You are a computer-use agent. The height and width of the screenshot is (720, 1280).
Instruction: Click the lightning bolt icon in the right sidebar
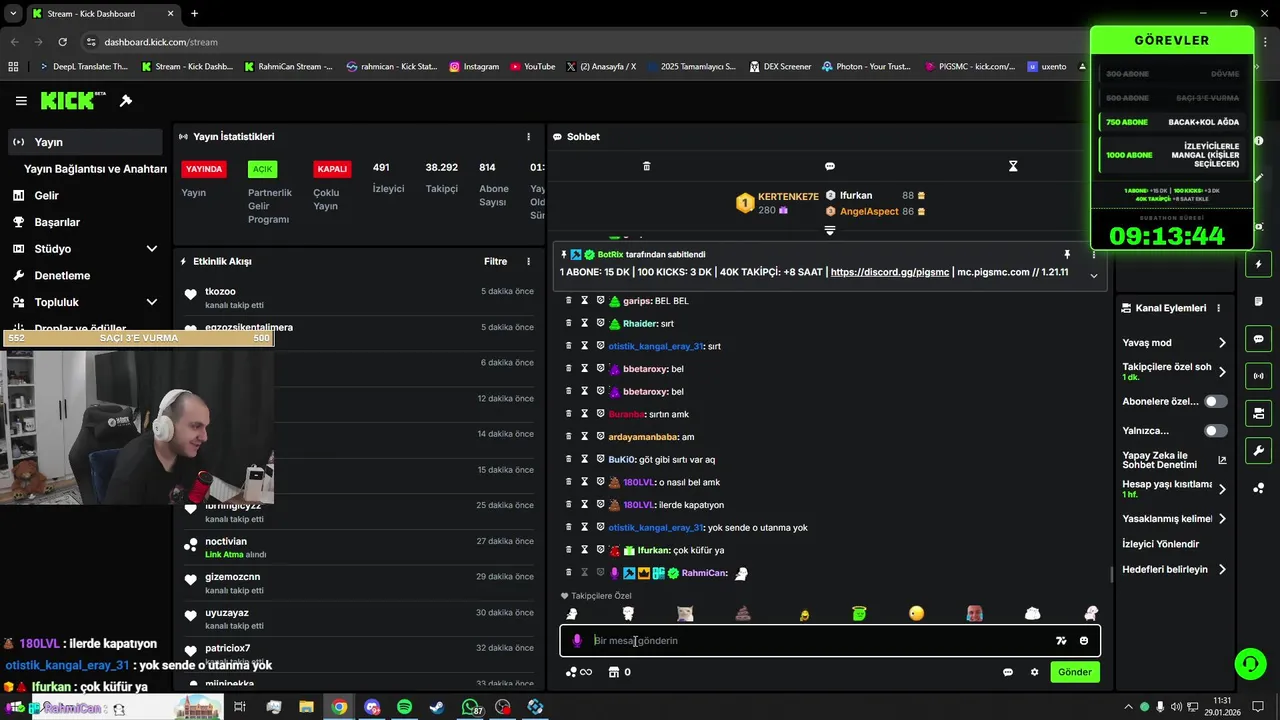(1259, 264)
